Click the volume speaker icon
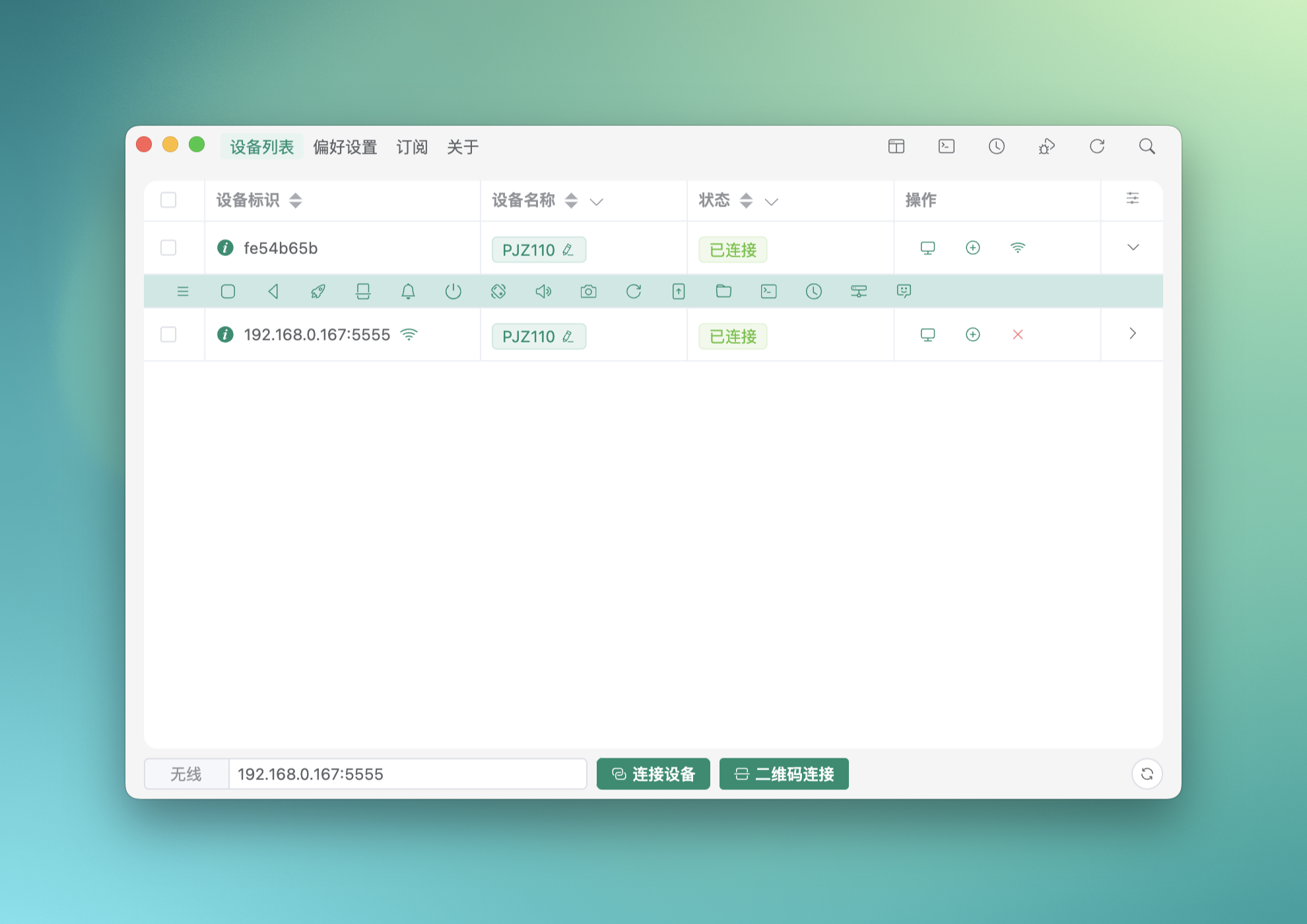The image size is (1307, 924). 543,291
